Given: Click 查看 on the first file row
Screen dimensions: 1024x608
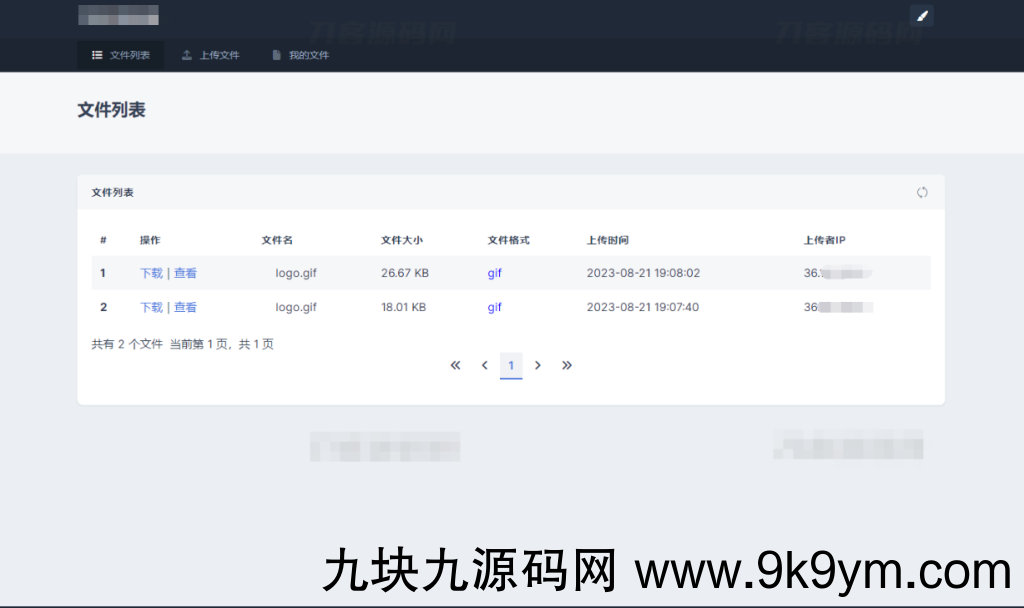Looking at the screenshot, I should pos(186,272).
